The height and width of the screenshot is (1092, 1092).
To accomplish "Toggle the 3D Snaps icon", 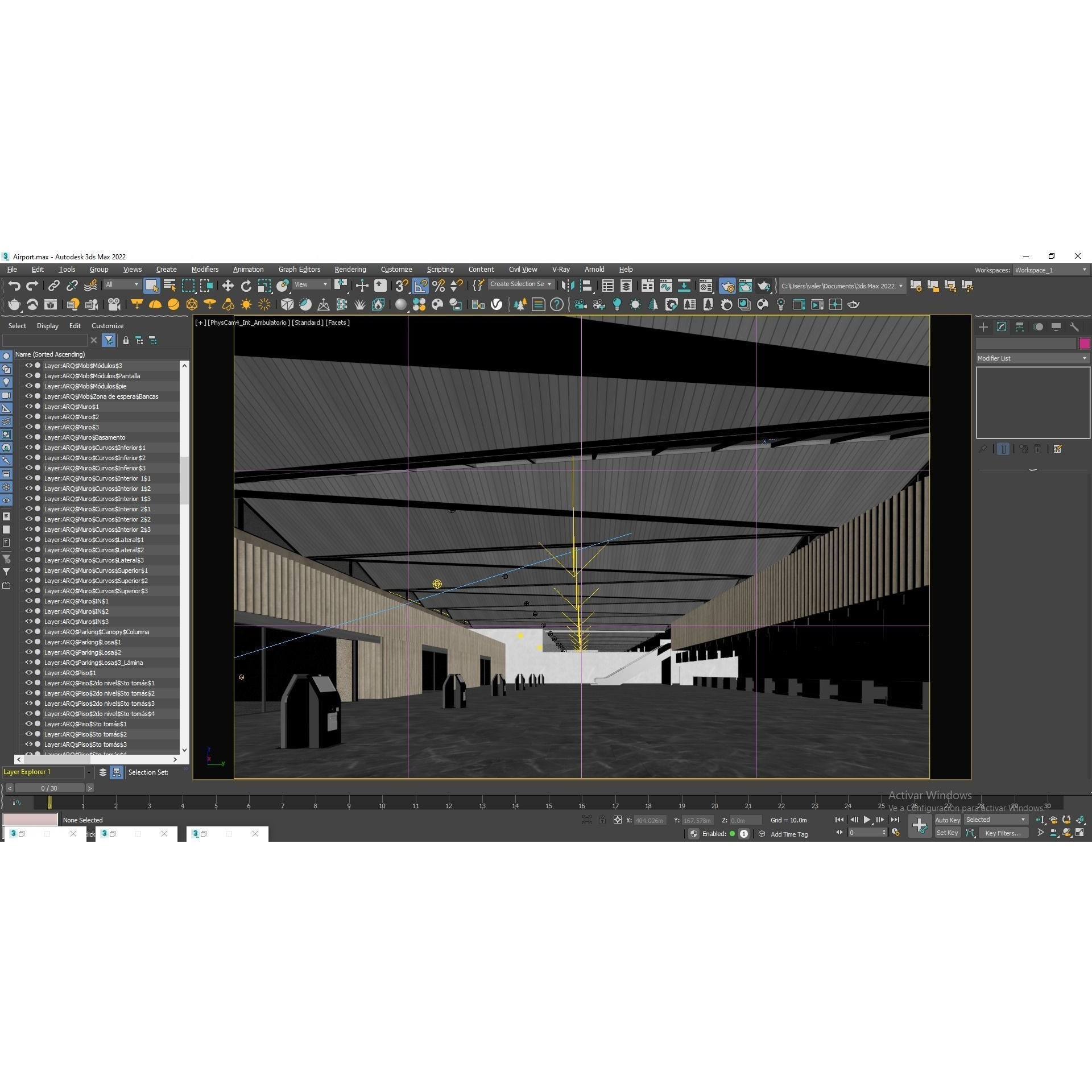I will [402, 286].
